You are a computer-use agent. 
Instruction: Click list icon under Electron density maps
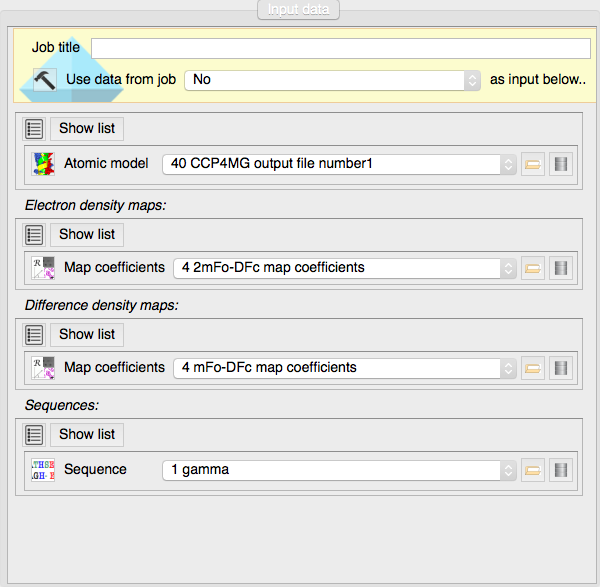pyautogui.click(x=35, y=234)
